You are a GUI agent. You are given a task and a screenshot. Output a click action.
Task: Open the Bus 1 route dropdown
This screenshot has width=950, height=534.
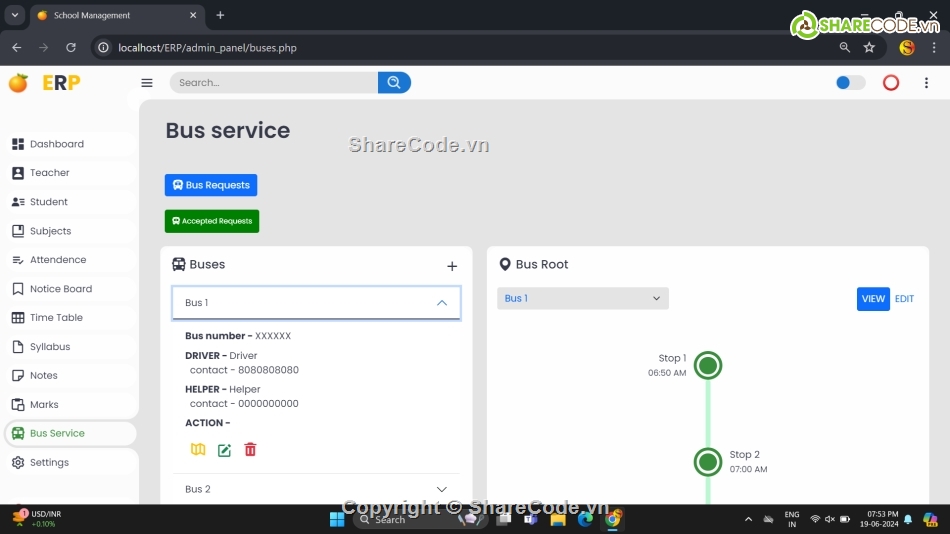[583, 298]
